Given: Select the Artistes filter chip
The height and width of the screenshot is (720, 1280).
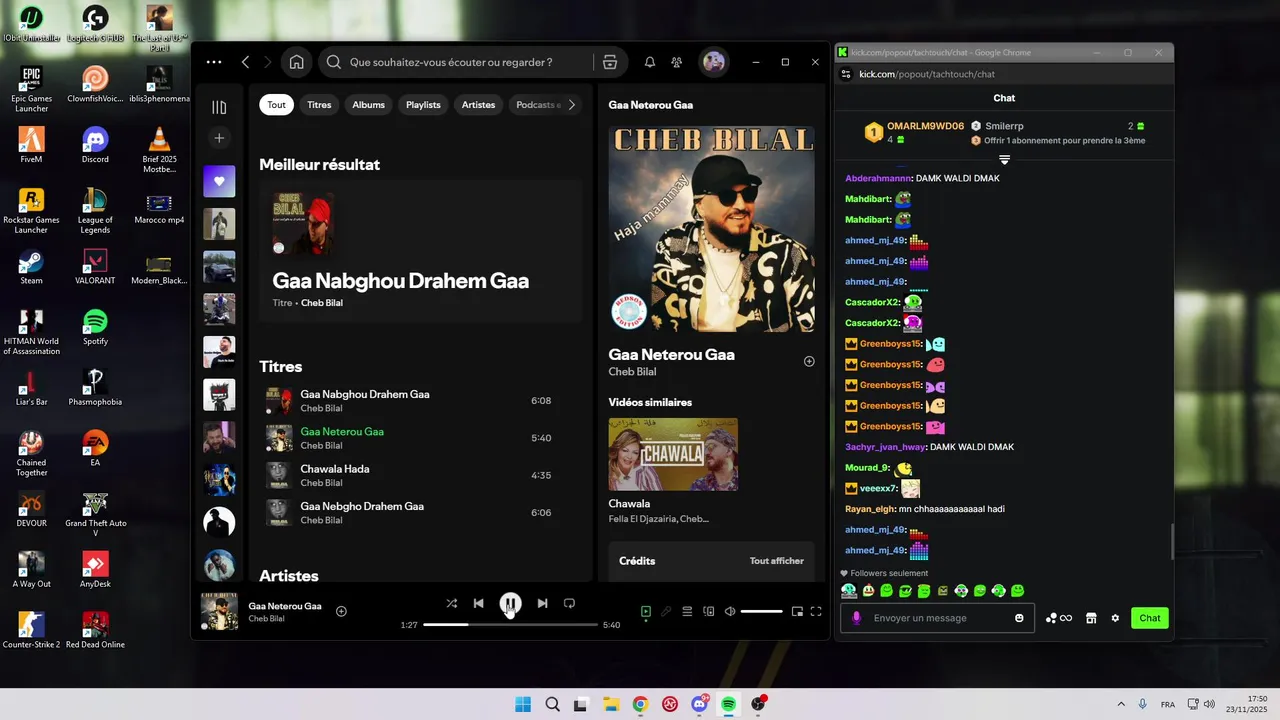Looking at the screenshot, I should [x=478, y=104].
